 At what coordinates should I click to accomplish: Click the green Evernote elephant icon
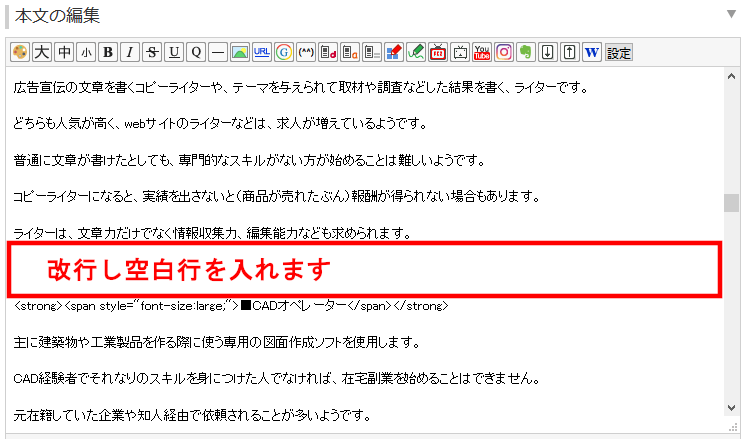pos(525,52)
